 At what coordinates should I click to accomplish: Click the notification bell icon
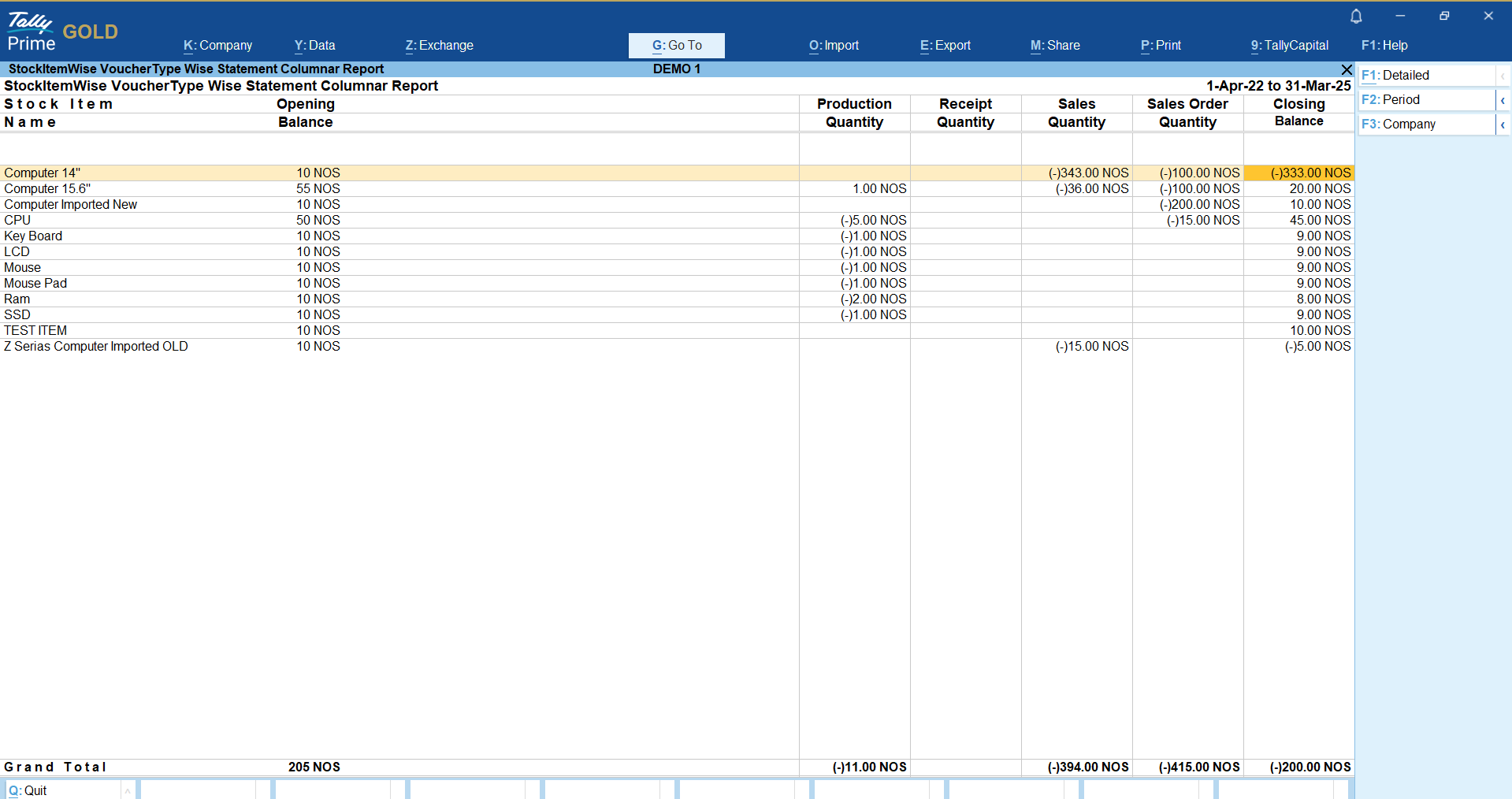[1356, 17]
